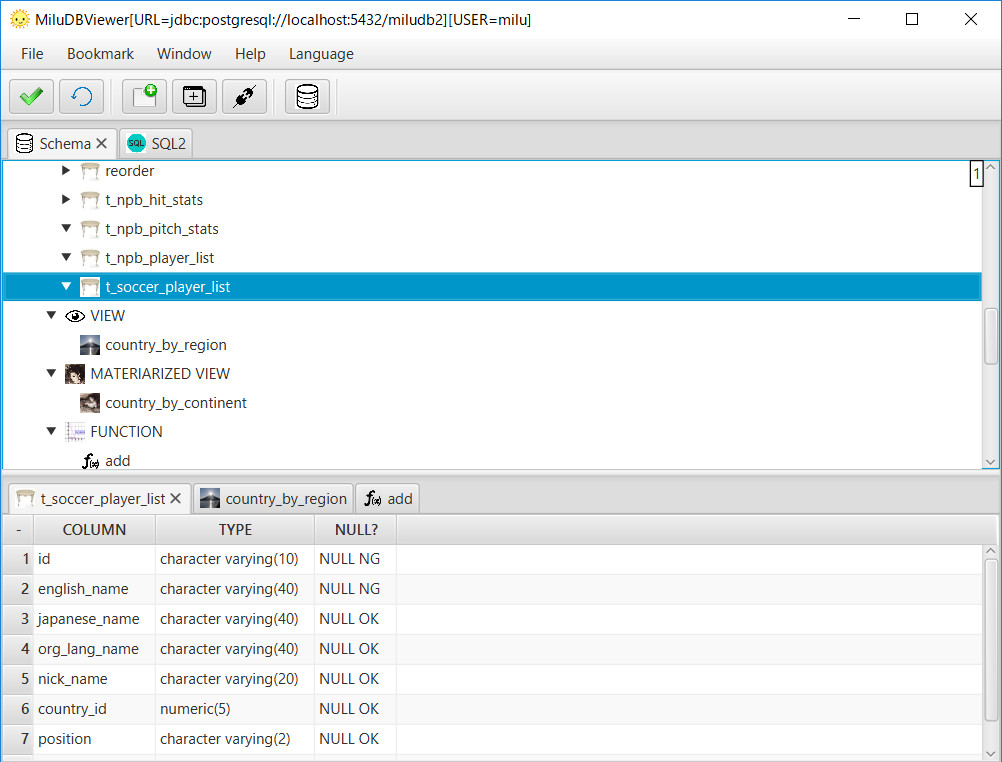1002x762 pixels.
Task: Close the t_soccer_player_list detail tab
Action: tap(176, 498)
